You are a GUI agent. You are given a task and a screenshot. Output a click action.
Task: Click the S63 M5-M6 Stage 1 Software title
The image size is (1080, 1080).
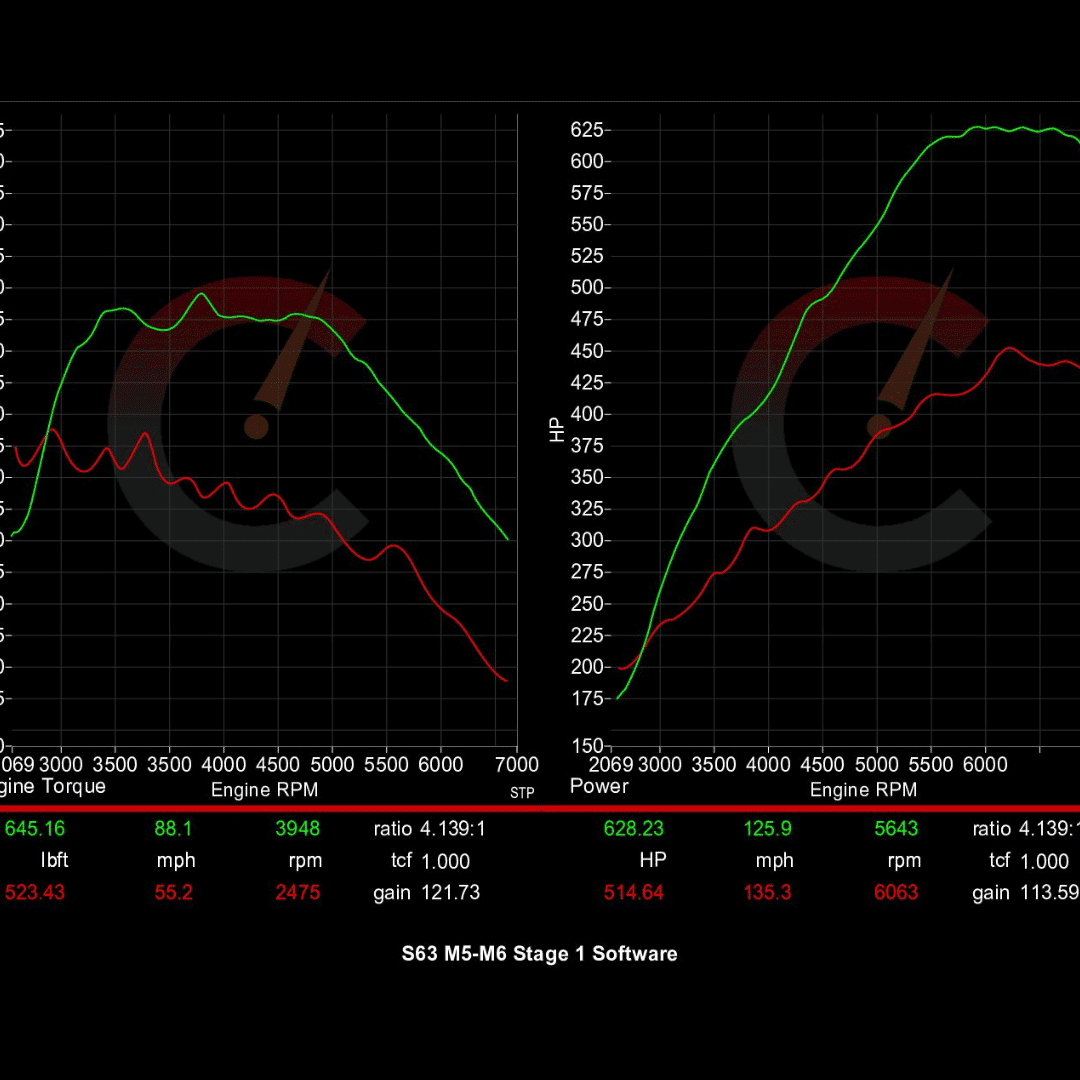pyautogui.click(x=539, y=954)
